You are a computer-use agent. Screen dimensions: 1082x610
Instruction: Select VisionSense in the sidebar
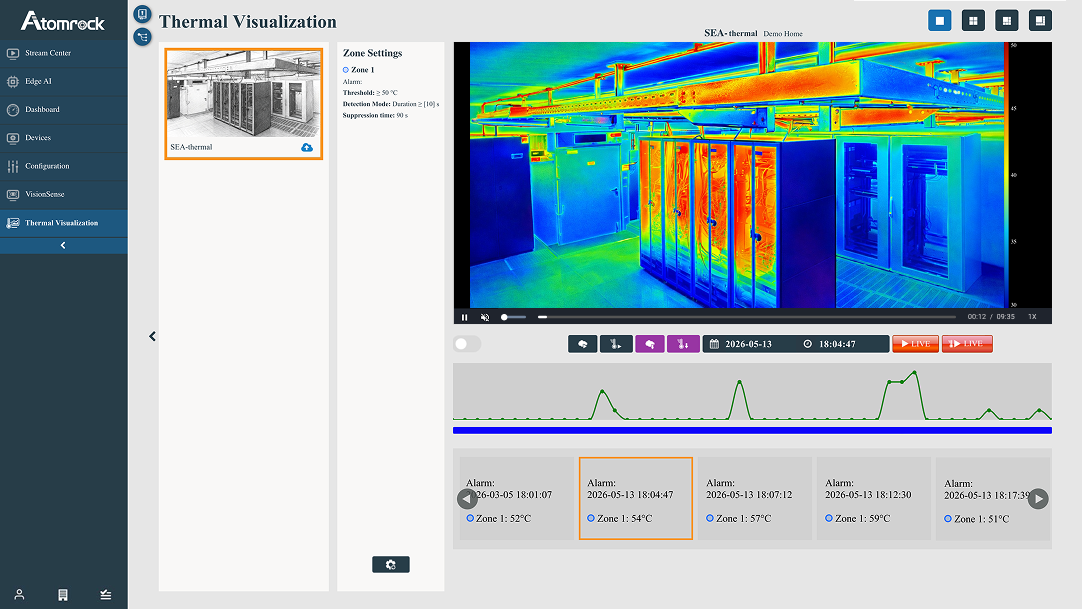[63, 195]
